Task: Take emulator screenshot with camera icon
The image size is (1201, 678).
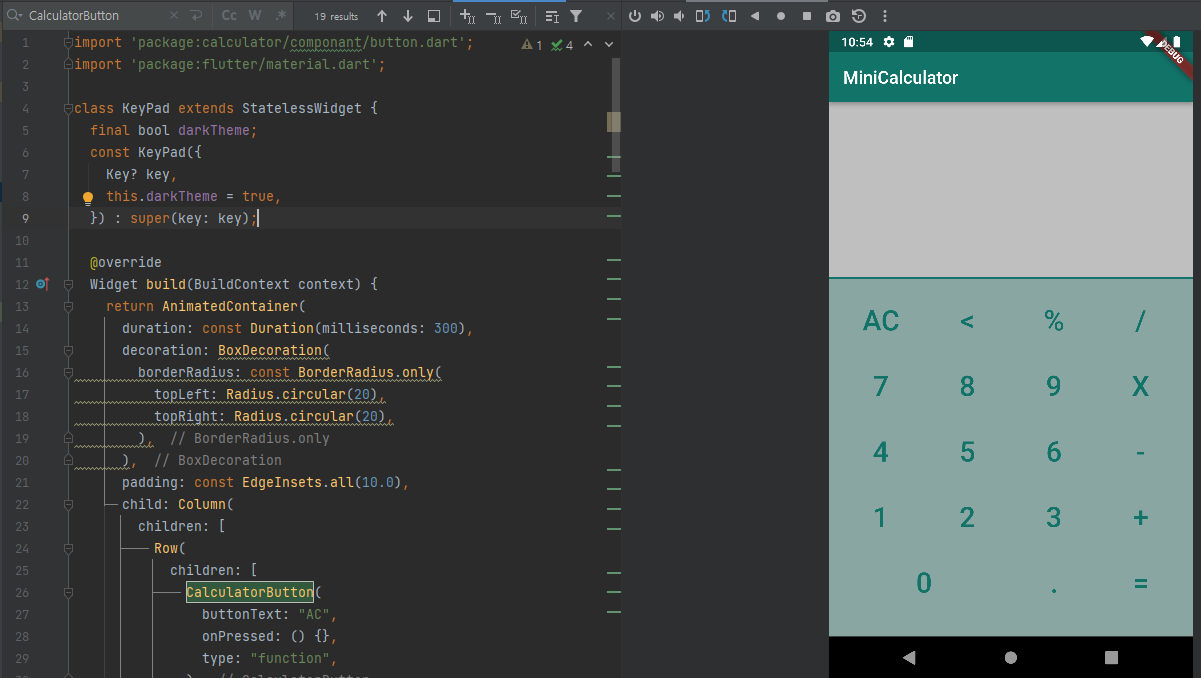Action: (x=833, y=16)
